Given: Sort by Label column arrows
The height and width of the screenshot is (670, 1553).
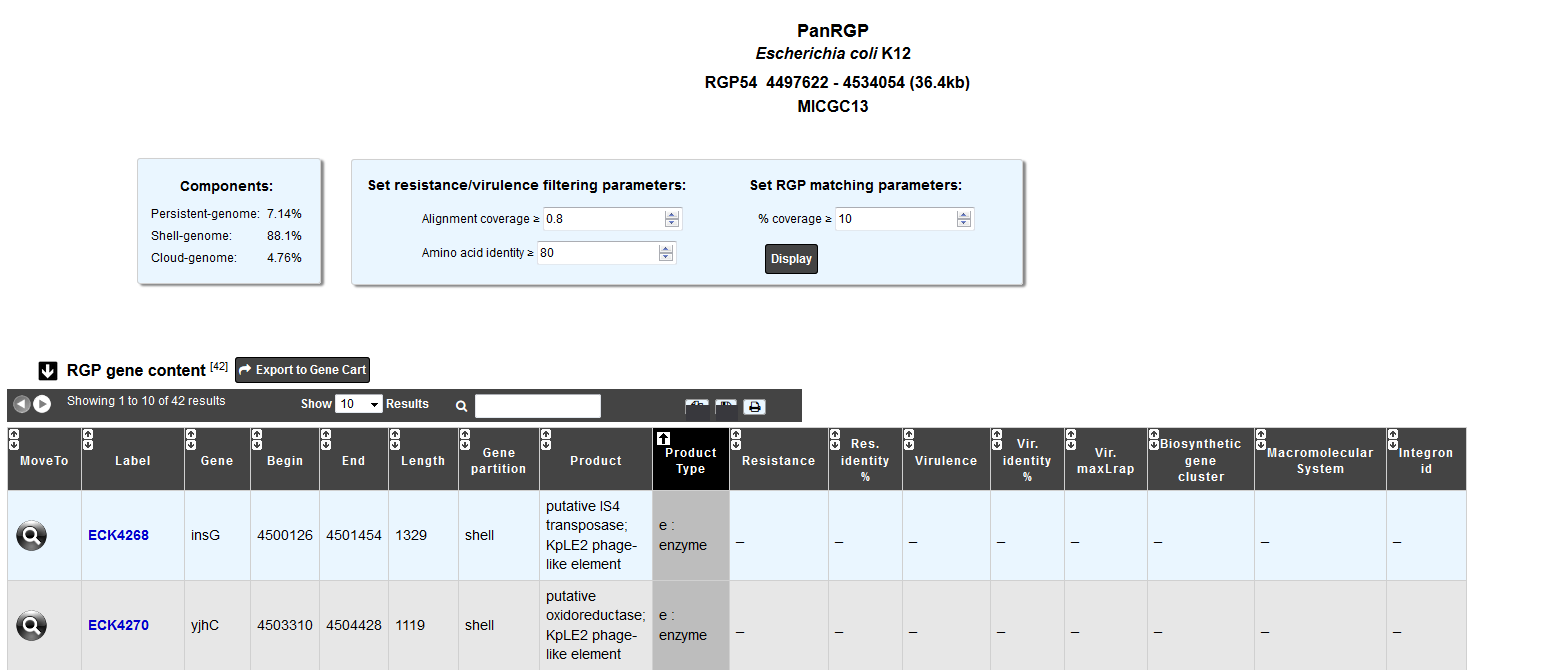Looking at the screenshot, I should click(88, 439).
